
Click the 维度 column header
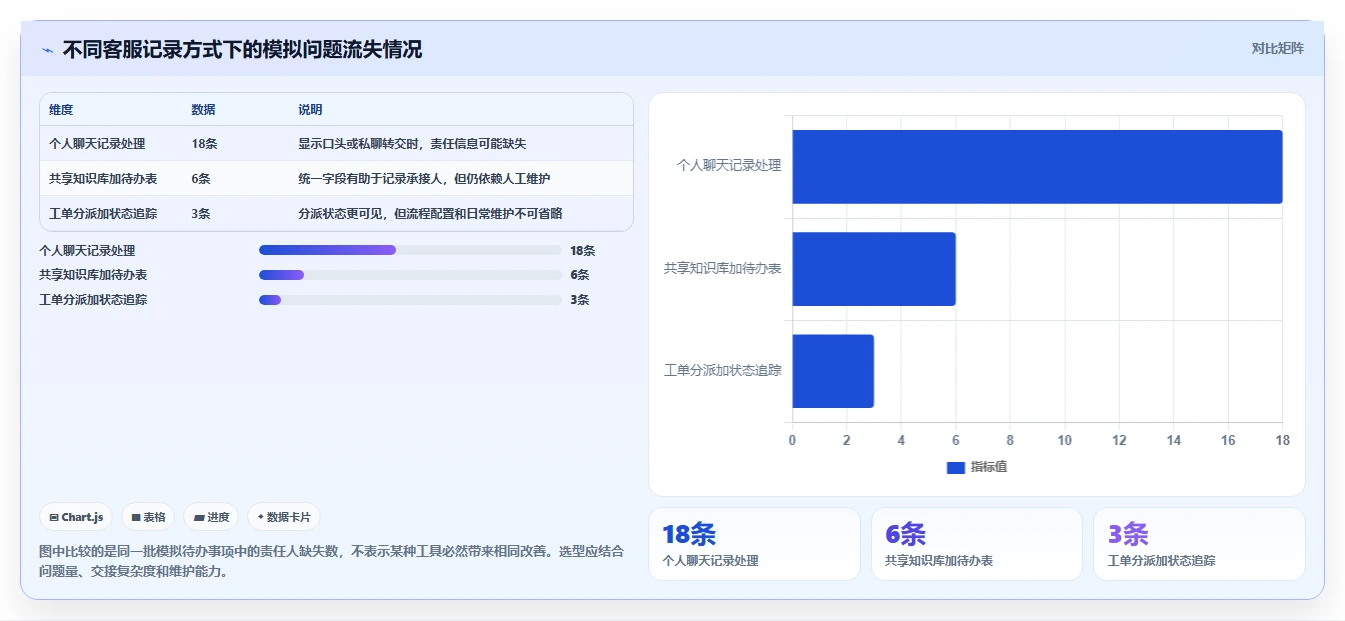[x=61, y=110]
